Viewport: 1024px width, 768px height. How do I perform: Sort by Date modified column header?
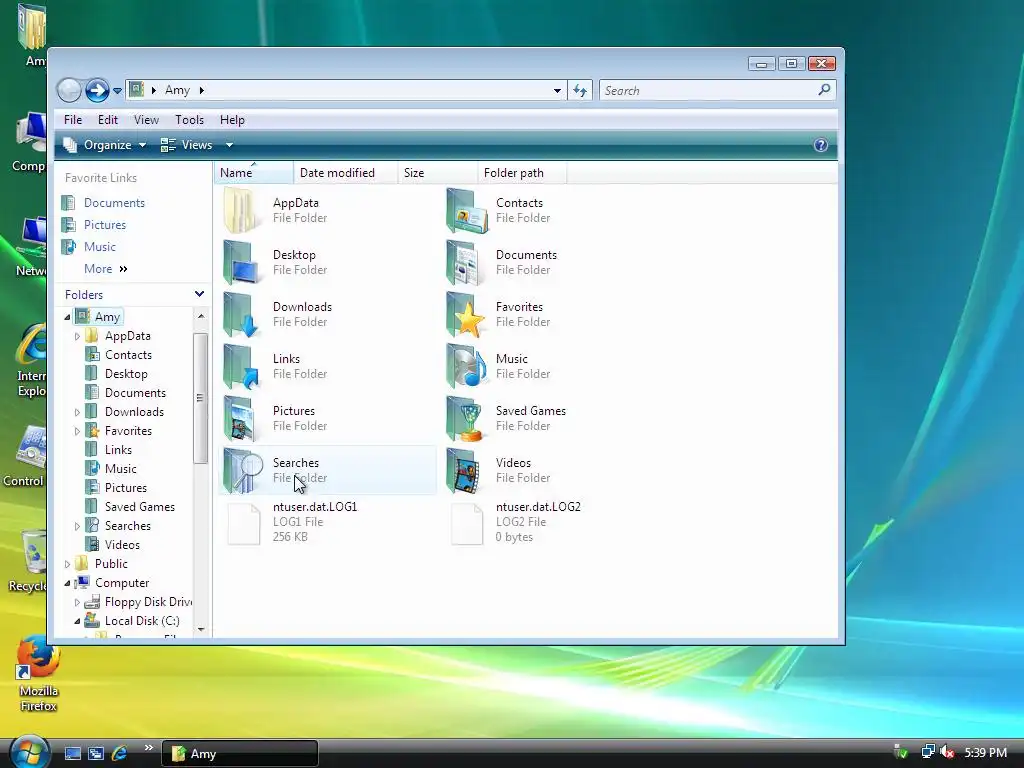pyautogui.click(x=345, y=172)
